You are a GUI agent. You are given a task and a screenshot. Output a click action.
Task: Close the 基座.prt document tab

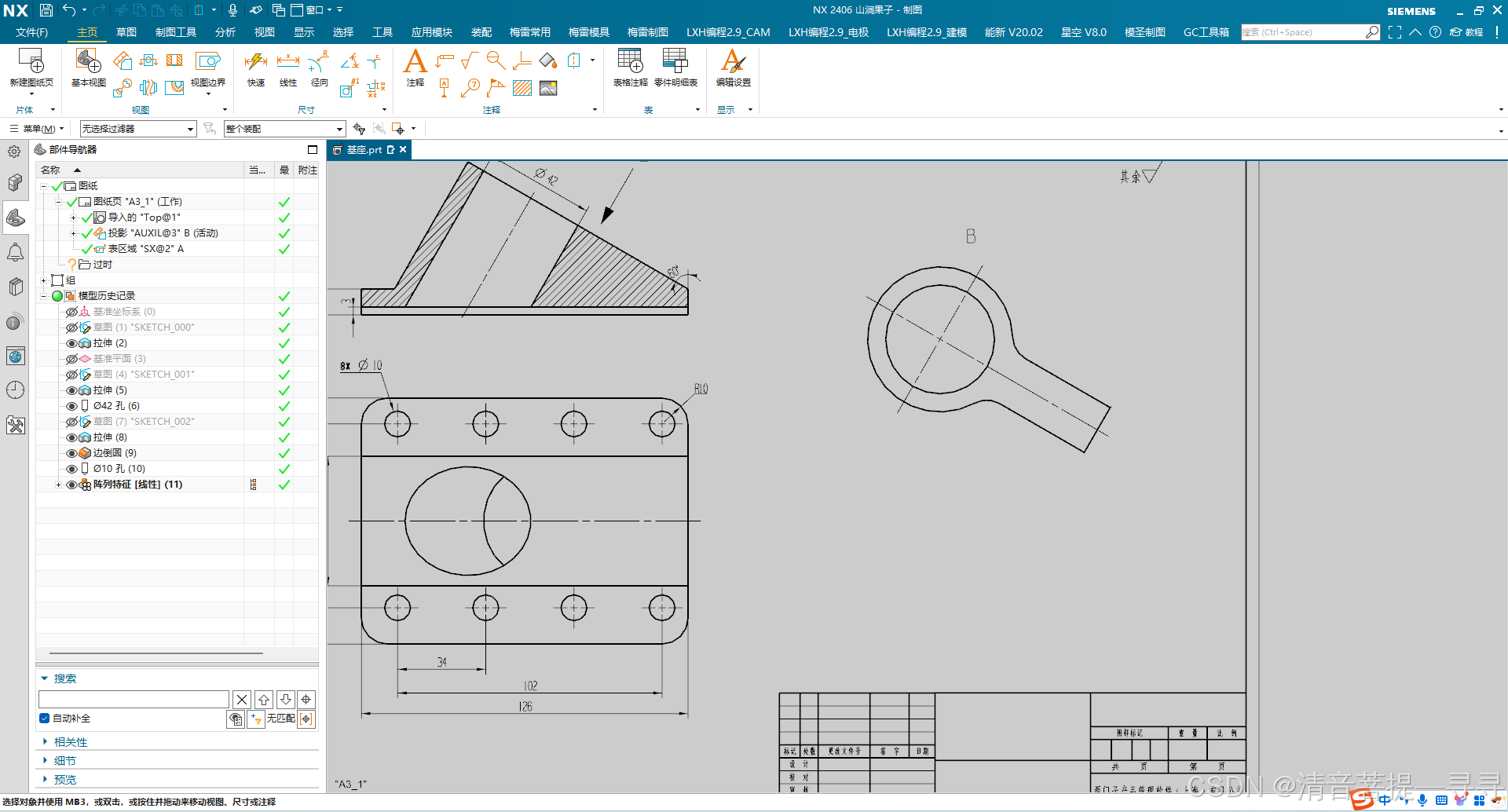403,149
